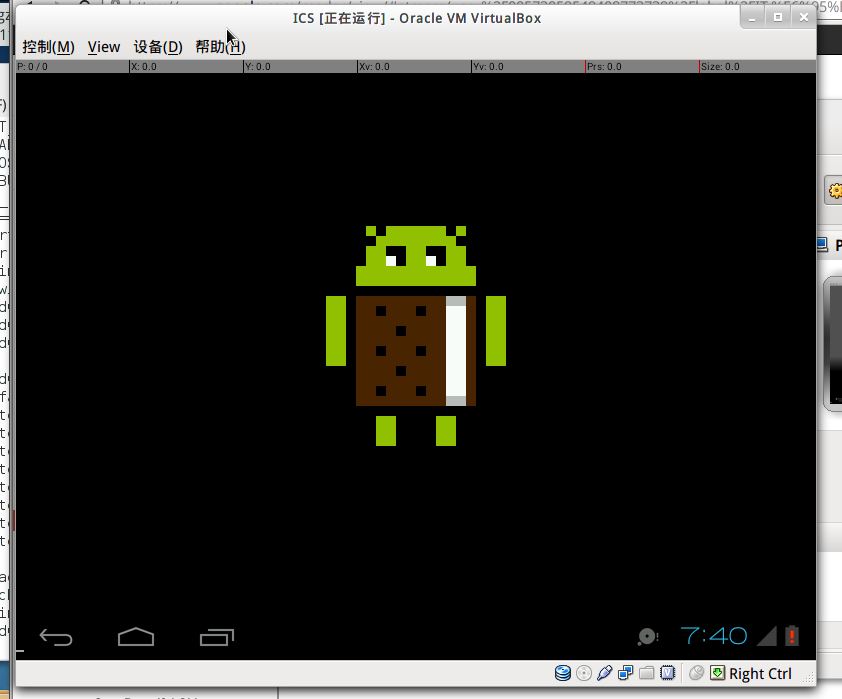Open the 设备(D) menu
Image resolution: width=842 pixels, height=699 pixels.
pos(158,47)
